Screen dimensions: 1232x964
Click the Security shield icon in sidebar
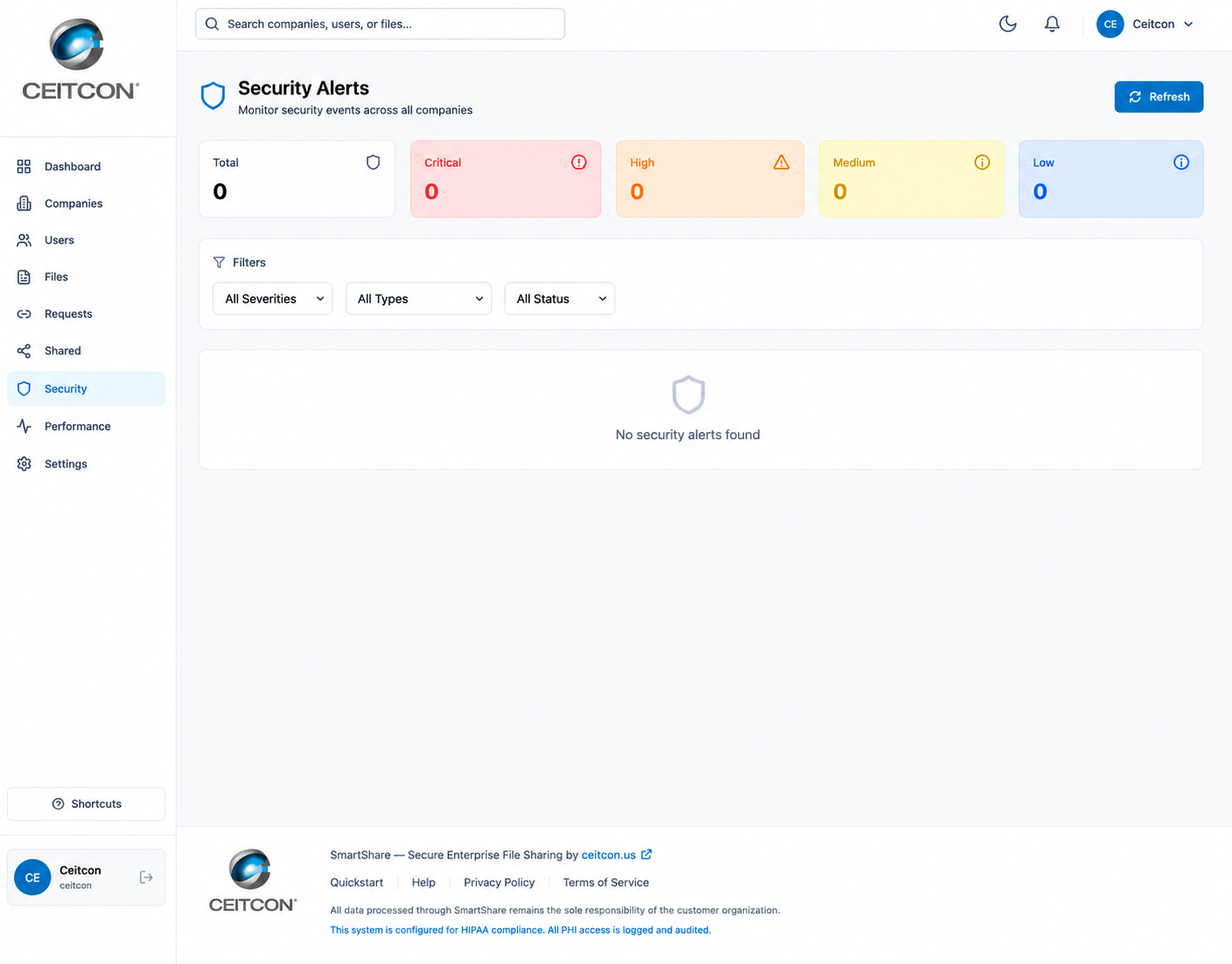tap(24, 389)
